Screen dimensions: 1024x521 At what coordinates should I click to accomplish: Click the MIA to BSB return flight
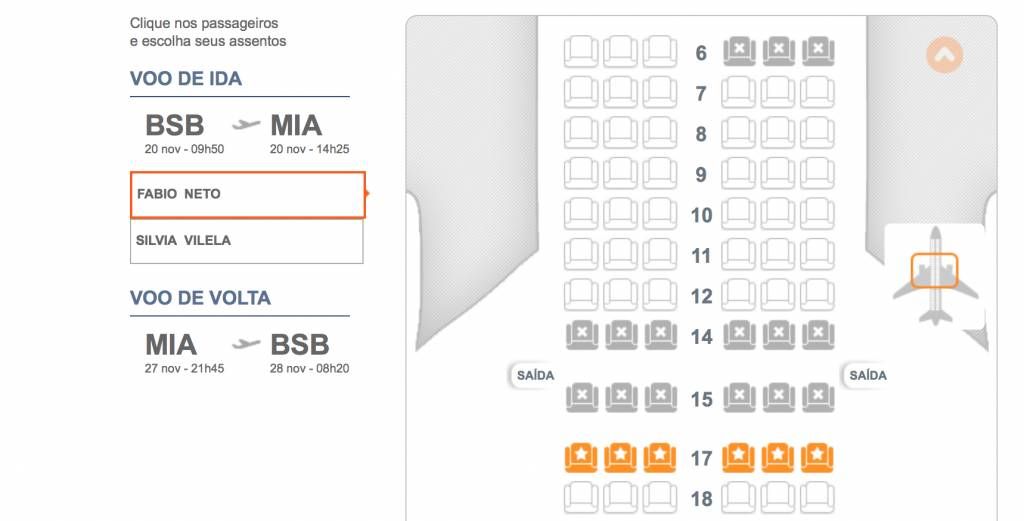247,353
